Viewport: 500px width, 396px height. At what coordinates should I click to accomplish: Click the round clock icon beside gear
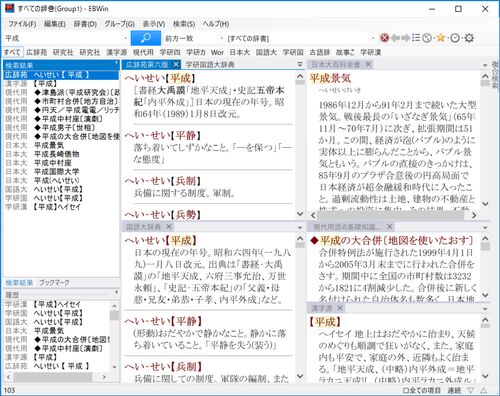(x=455, y=38)
